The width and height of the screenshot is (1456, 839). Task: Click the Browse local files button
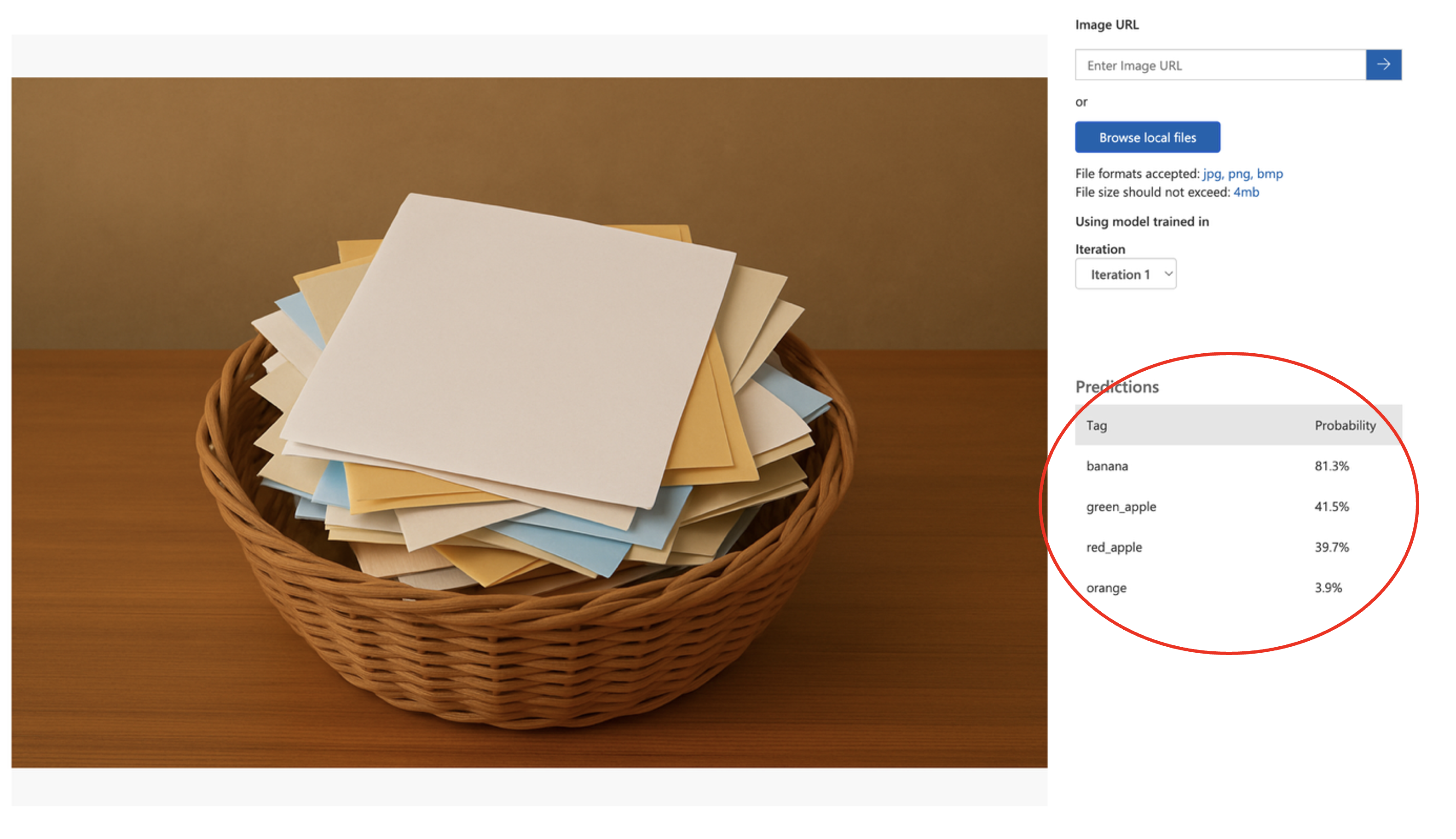[1147, 137]
